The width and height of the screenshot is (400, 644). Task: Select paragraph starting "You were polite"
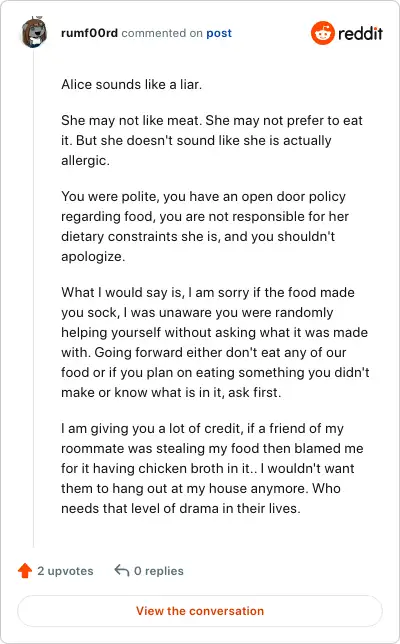[205, 226]
